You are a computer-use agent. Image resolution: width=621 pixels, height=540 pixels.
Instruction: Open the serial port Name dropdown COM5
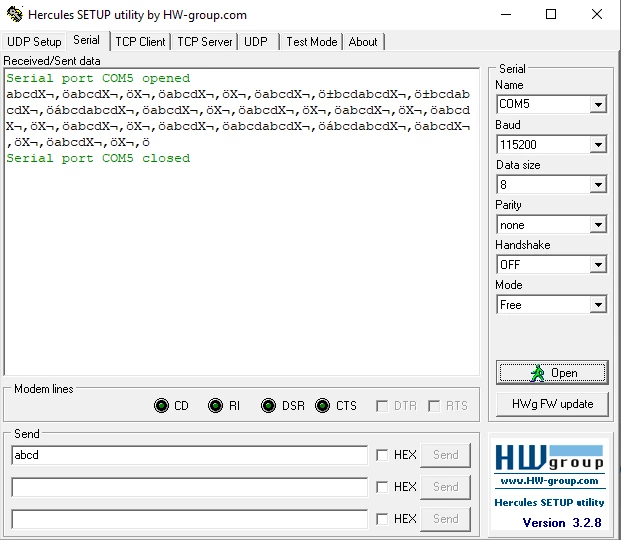(x=598, y=105)
